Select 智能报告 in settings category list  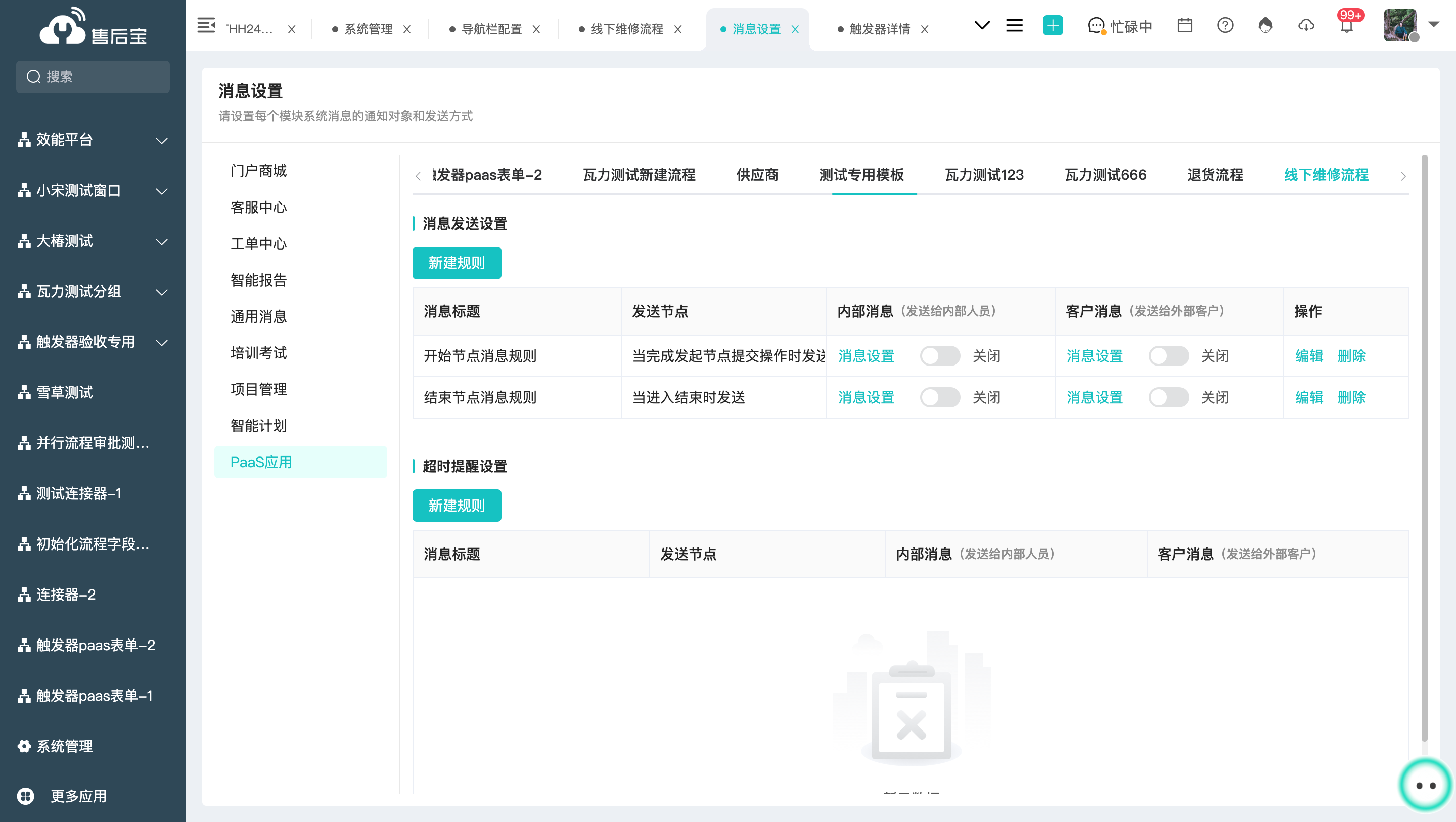click(x=258, y=280)
